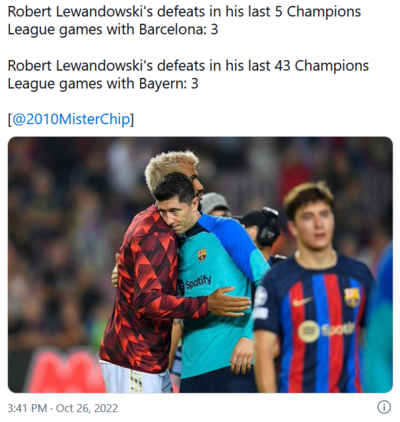Click the hand resting on teal shirt

228,302
